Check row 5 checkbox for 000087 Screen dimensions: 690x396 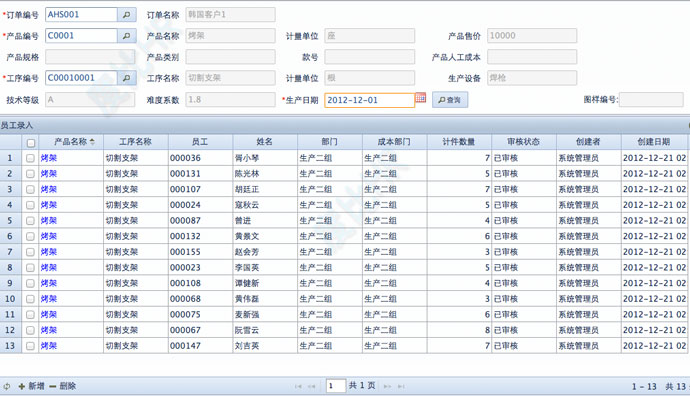pyautogui.click(x=30, y=220)
